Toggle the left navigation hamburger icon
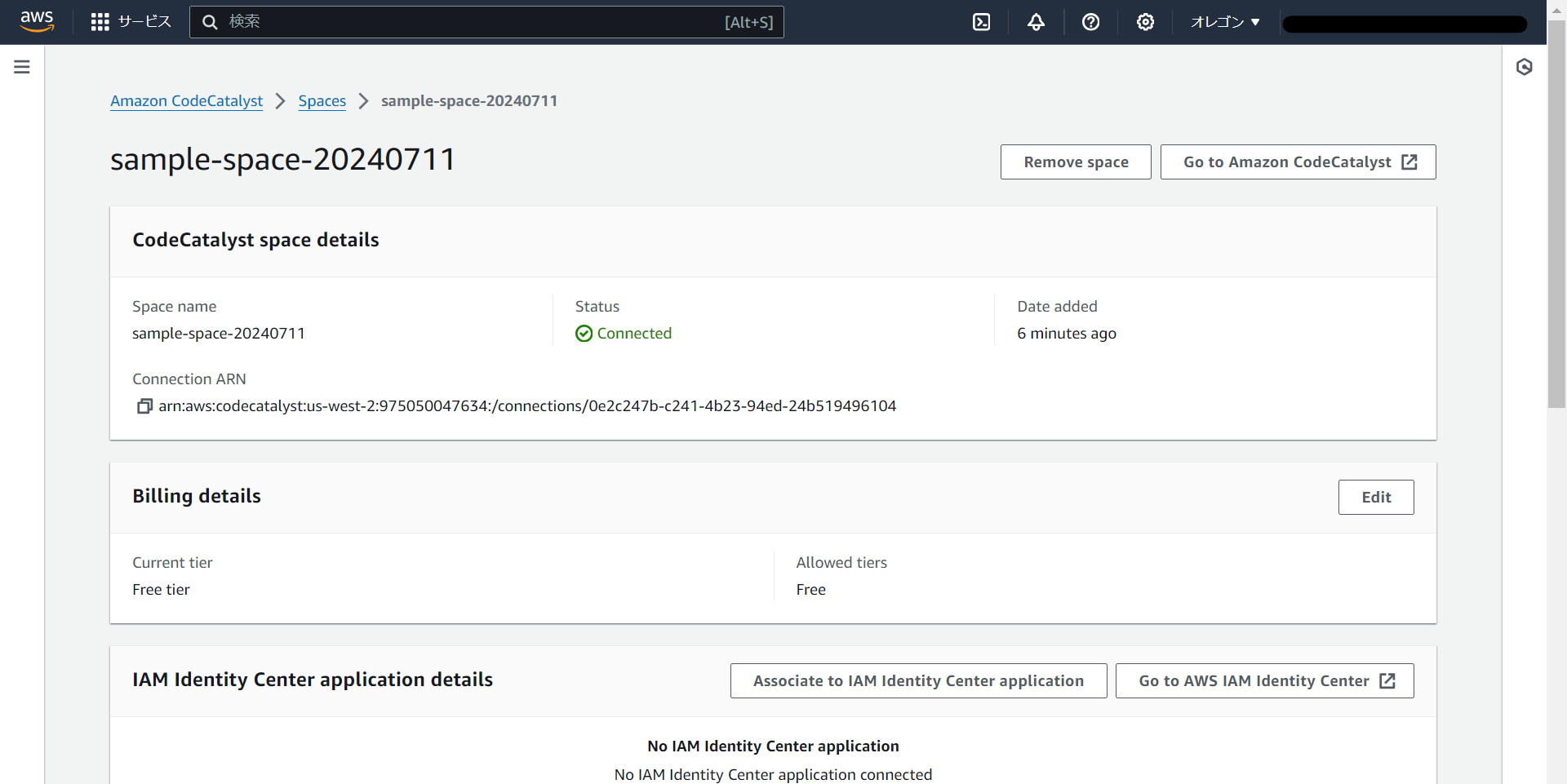This screenshot has height=784, width=1567. coord(21,67)
